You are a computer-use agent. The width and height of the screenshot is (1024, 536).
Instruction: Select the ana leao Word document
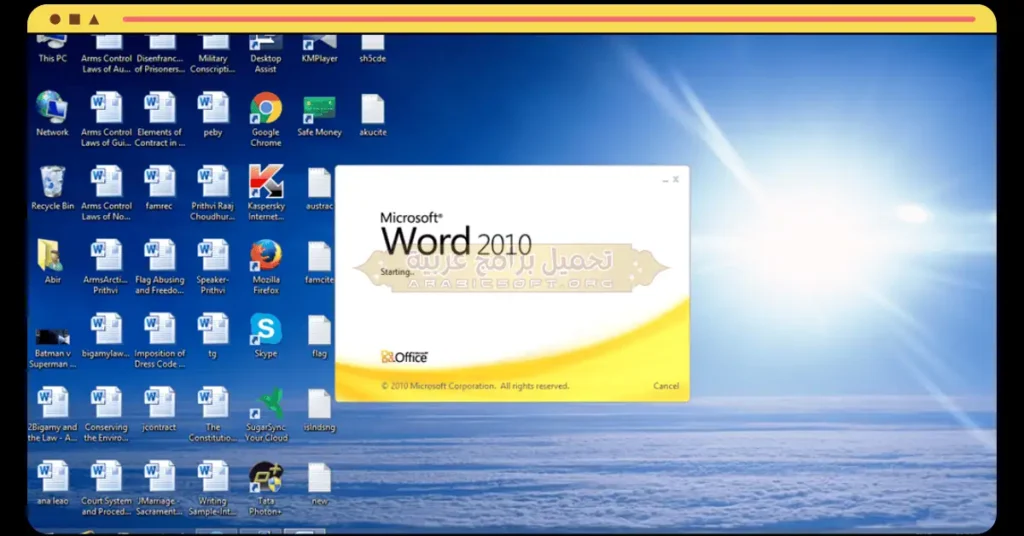[52, 477]
